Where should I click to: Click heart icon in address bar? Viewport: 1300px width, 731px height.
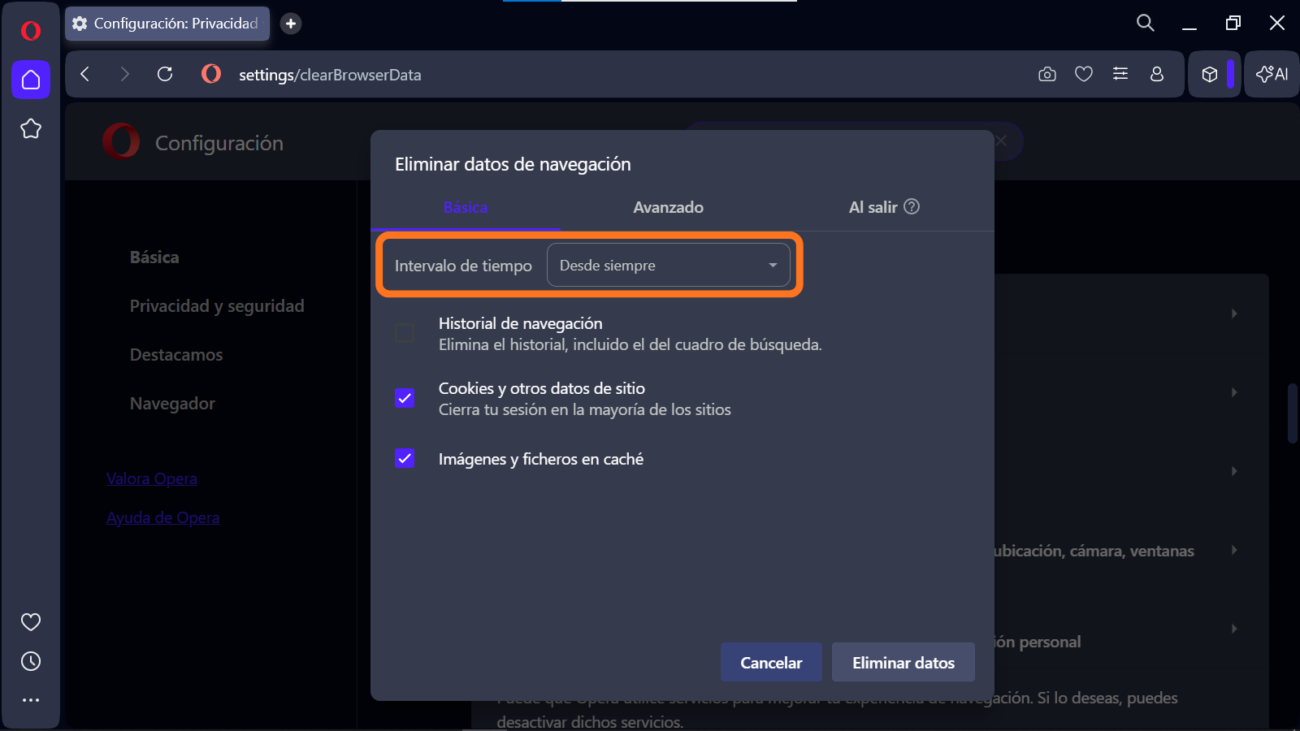point(1083,75)
